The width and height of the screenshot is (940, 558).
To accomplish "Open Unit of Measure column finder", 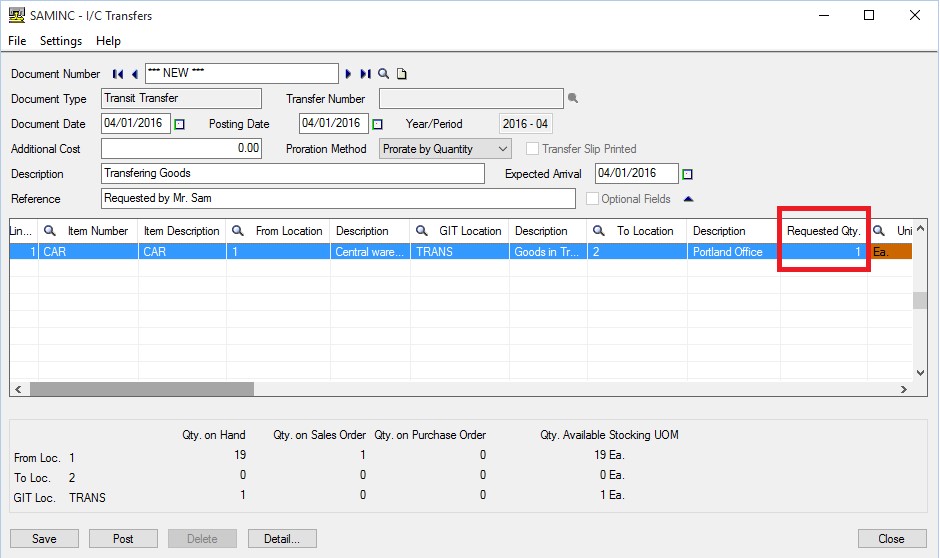I will pyautogui.click(x=879, y=231).
